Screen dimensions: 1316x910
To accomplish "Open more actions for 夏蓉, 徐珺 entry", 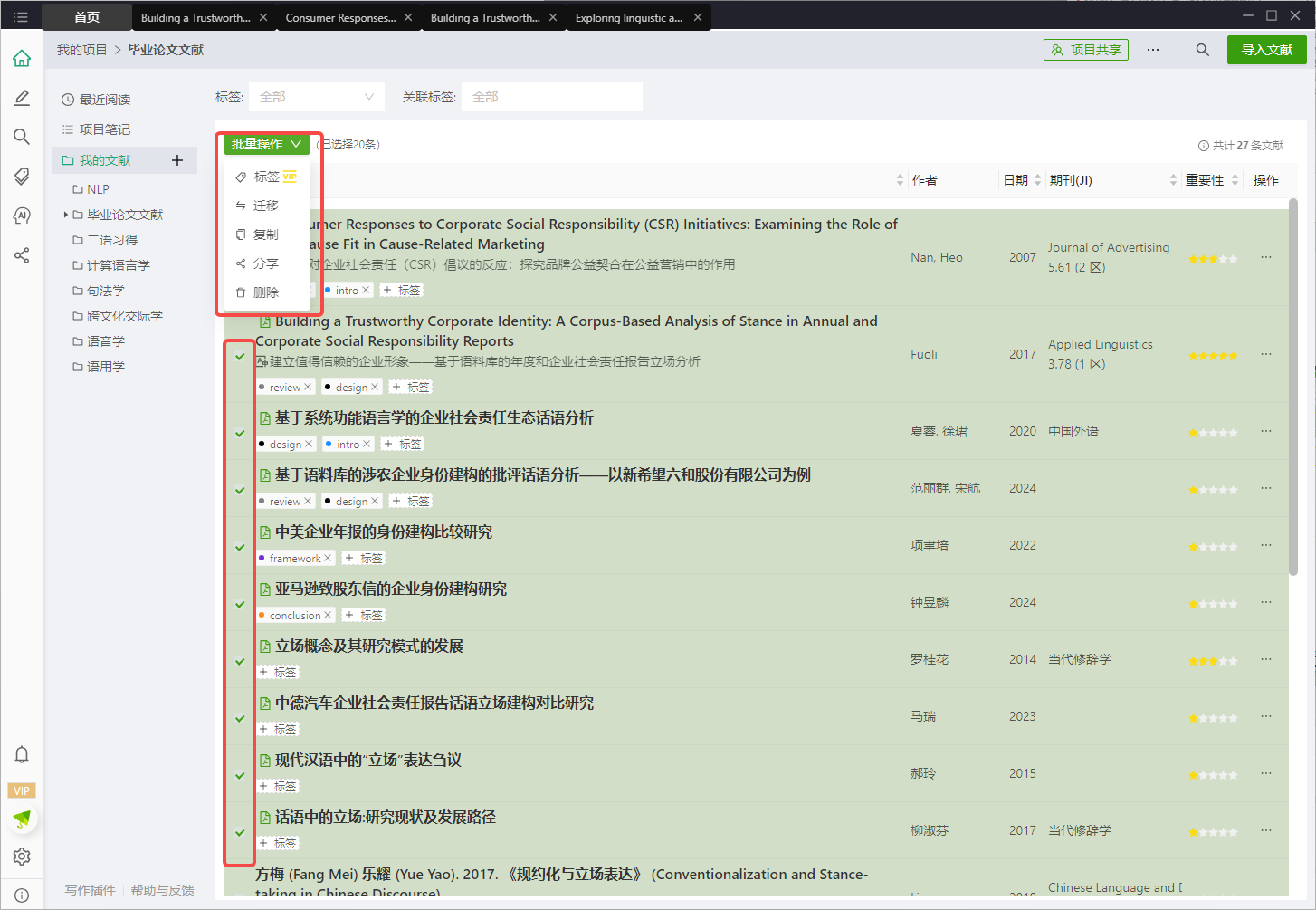I will [1266, 431].
